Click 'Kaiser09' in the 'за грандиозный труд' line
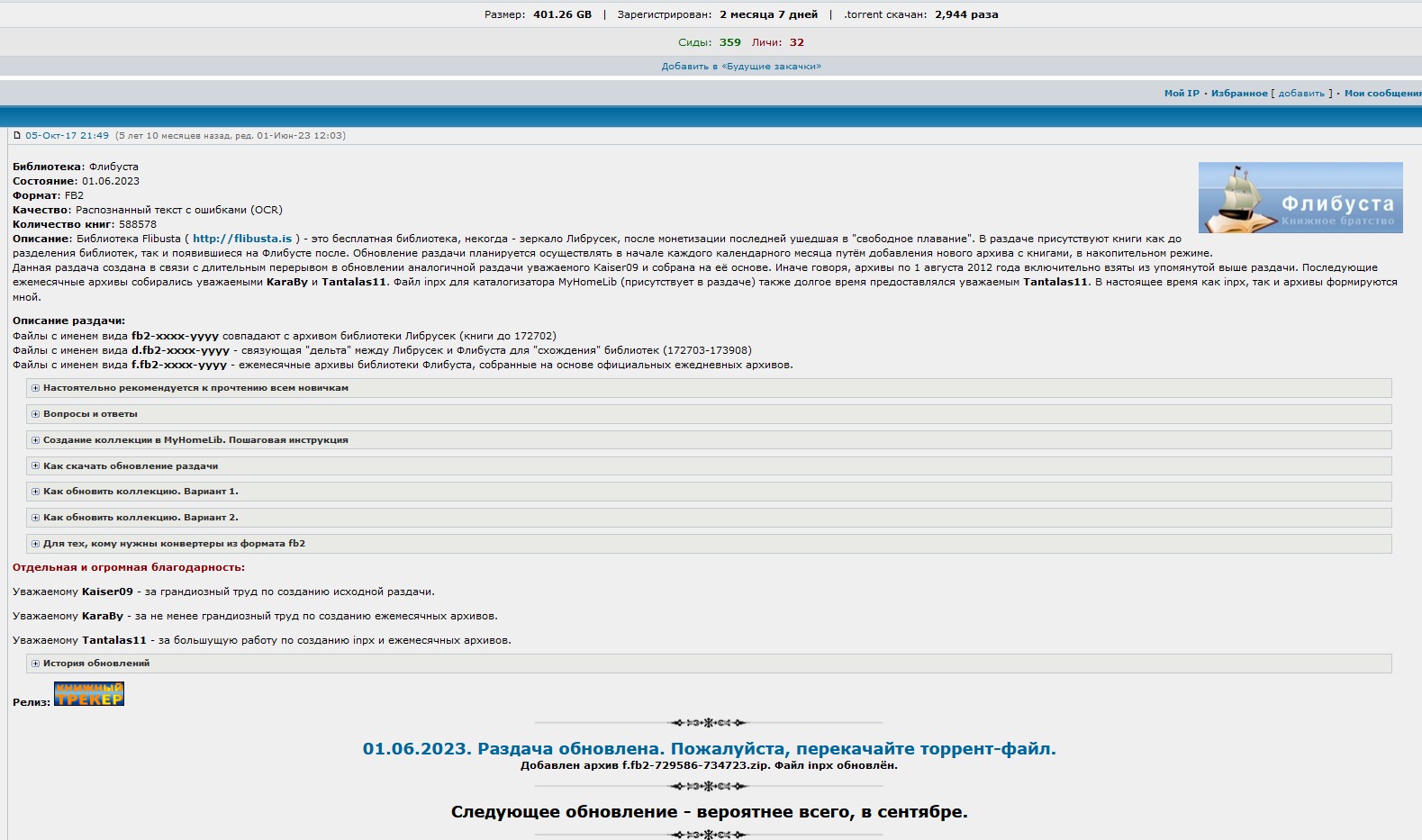1422x840 pixels. pyautogui.click(x=107, y=592)
